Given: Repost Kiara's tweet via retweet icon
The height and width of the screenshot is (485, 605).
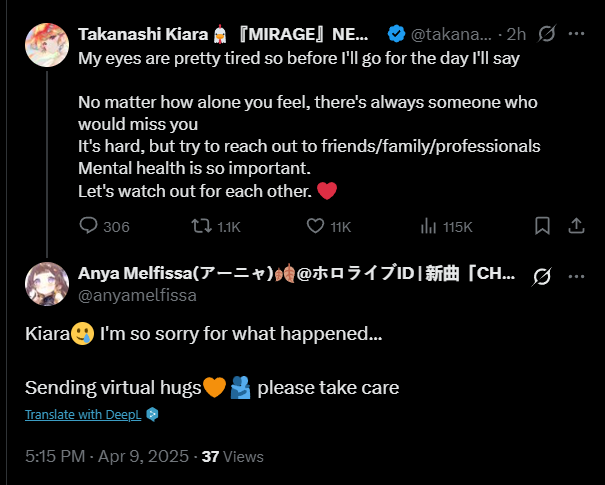Looking at the screenshot, I should point(200,226).
